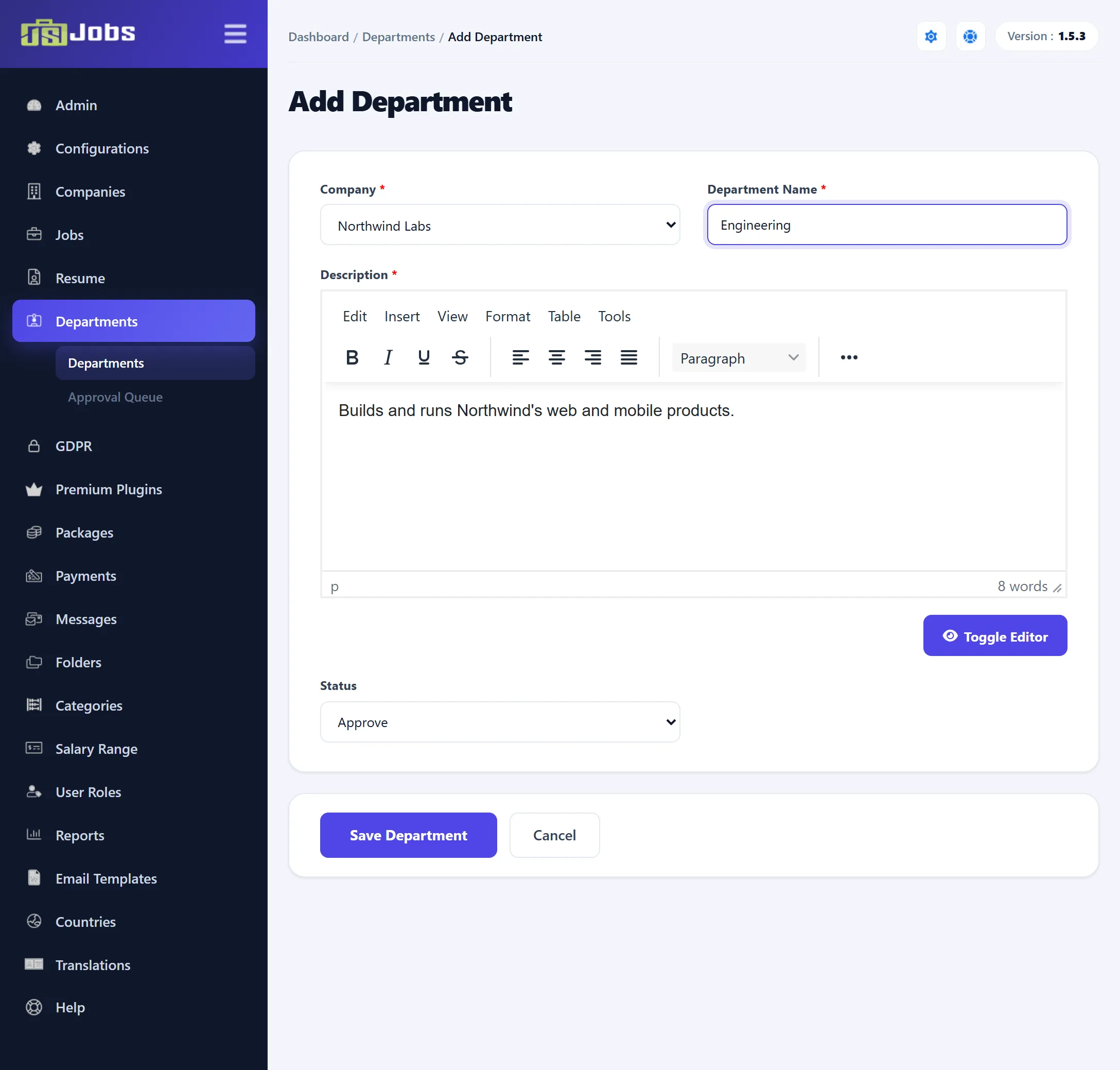The image size is (1120, 1070).
Task: Center align description text
Action: click(x=556, y=358)
